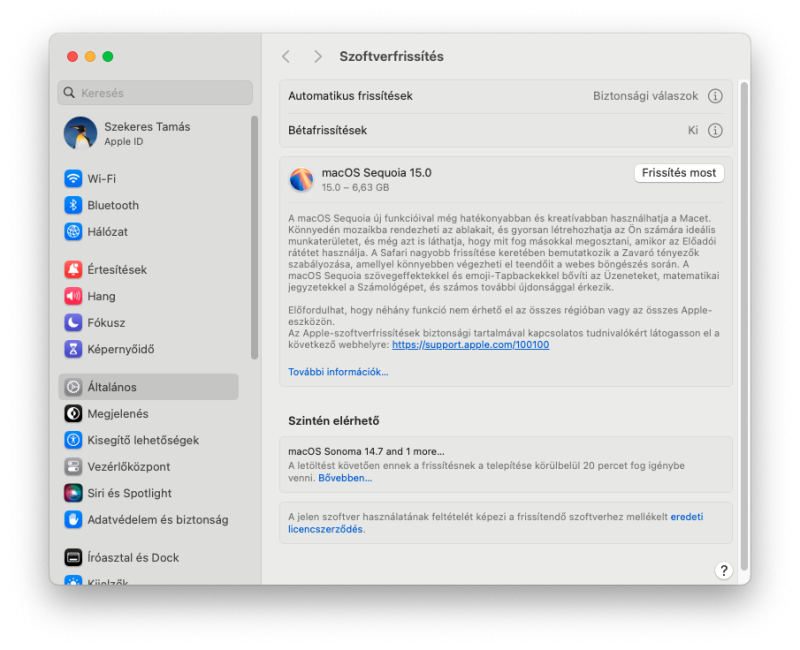Click info icon beside Biztonsági válaszok

[715, 96]
